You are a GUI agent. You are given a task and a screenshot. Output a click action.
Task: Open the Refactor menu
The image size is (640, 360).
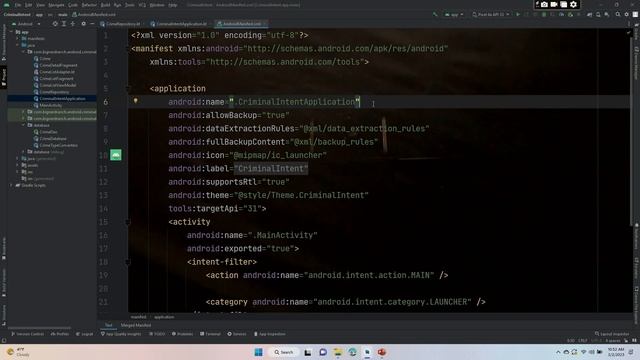(89, 5)
